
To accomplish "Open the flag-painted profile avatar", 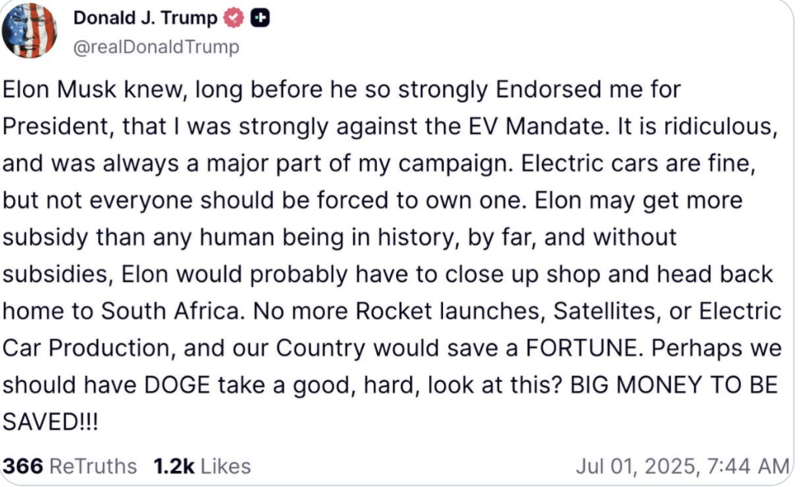I will [x=29, y=30].
